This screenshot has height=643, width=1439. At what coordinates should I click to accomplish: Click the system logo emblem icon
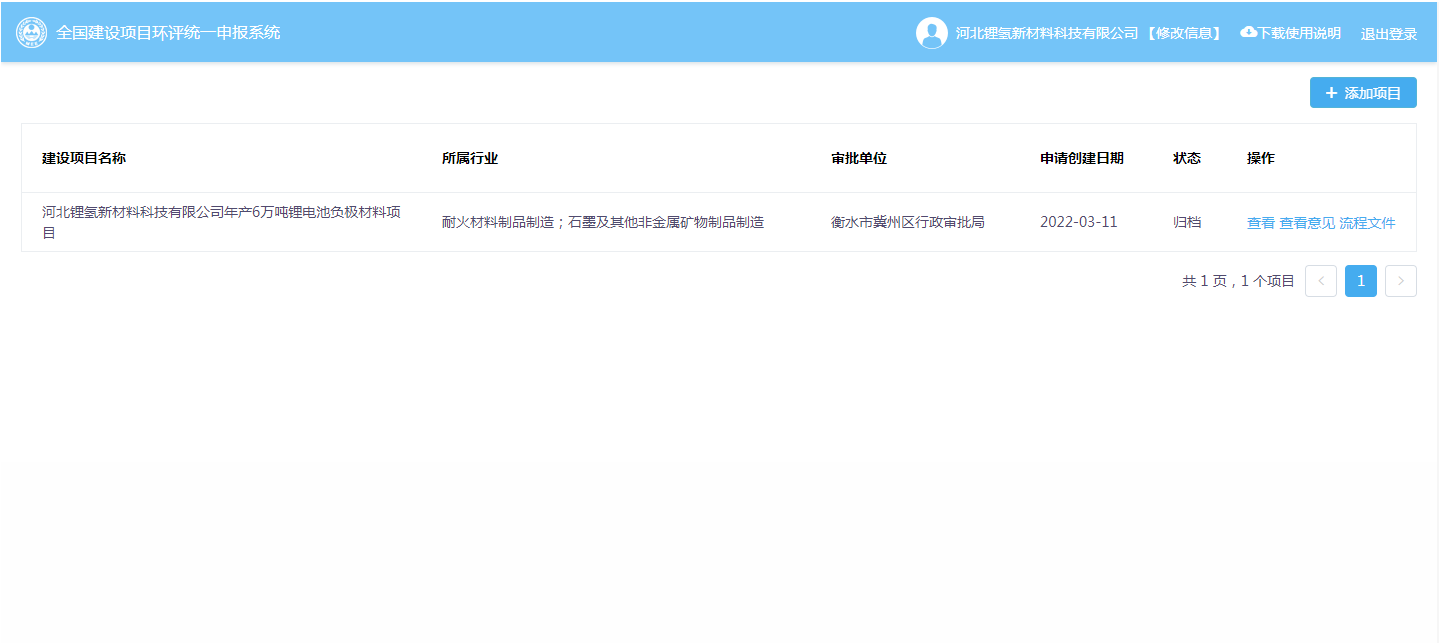point(32,33)
